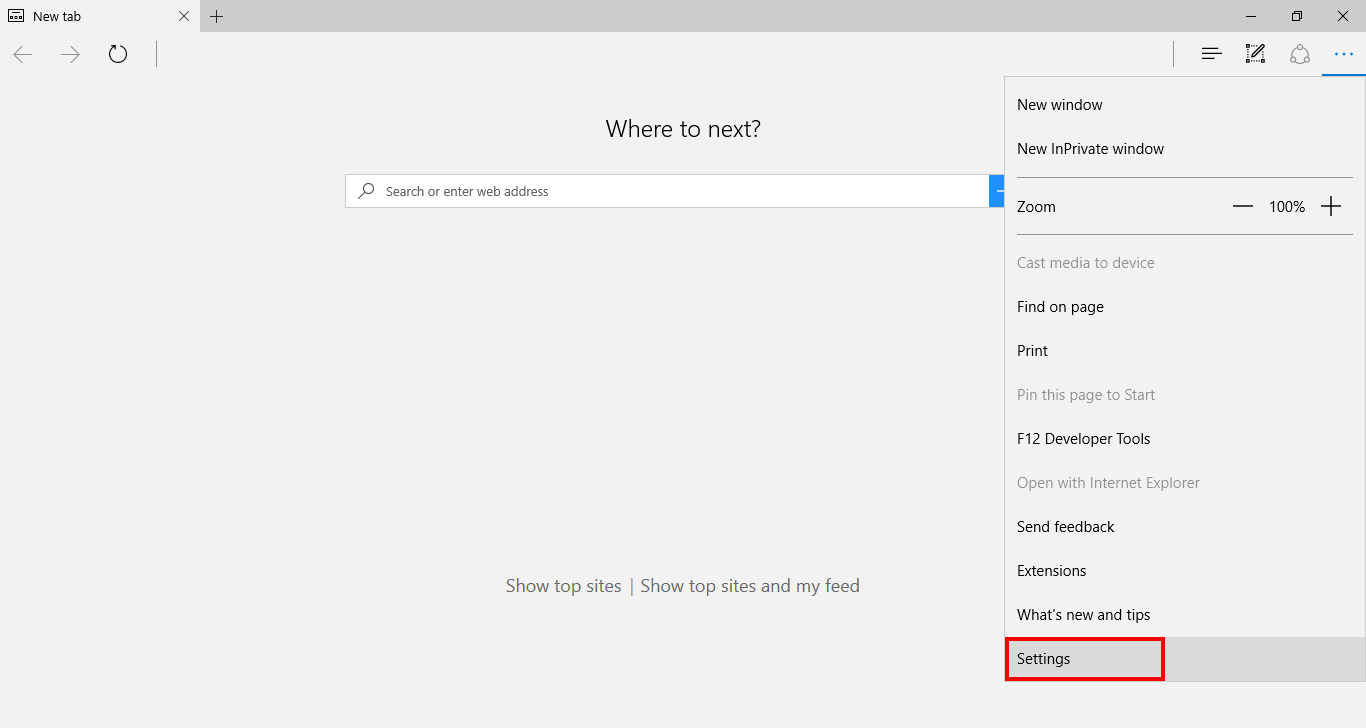The width and height of the screenshot is (1366, 728).
Task: Minimize the browser window
Action: pos(1251,16)
